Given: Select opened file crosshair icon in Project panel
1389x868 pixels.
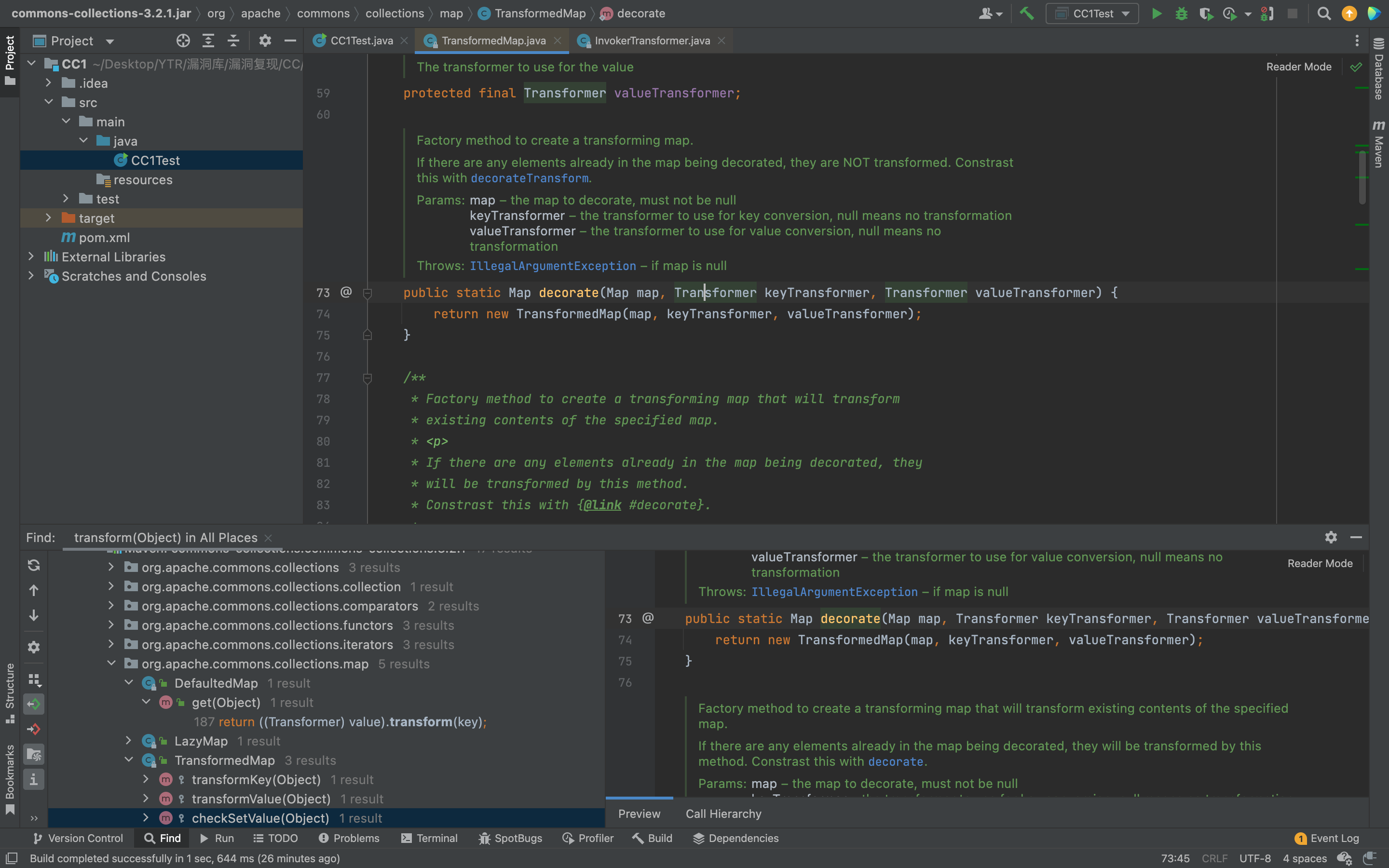Looking at the screenshot, I should [x=183, y=41].
